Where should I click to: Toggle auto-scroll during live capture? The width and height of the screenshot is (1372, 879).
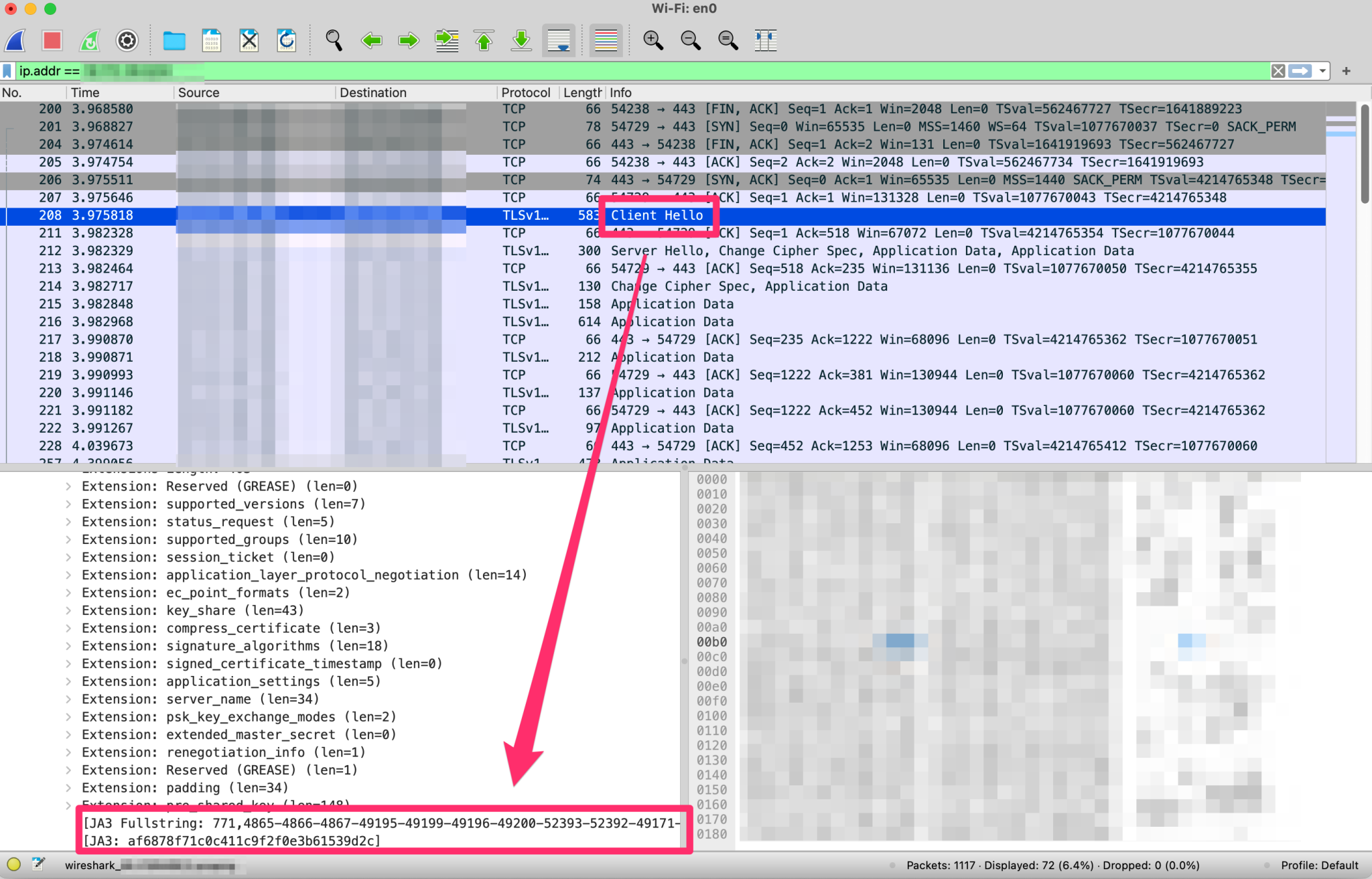click(x=558, y=40)
